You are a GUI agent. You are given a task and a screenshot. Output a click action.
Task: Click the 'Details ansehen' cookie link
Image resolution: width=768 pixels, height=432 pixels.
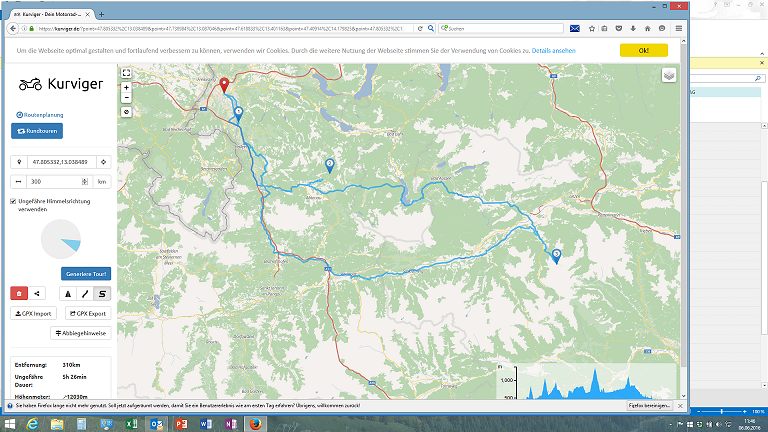[553, 49]
